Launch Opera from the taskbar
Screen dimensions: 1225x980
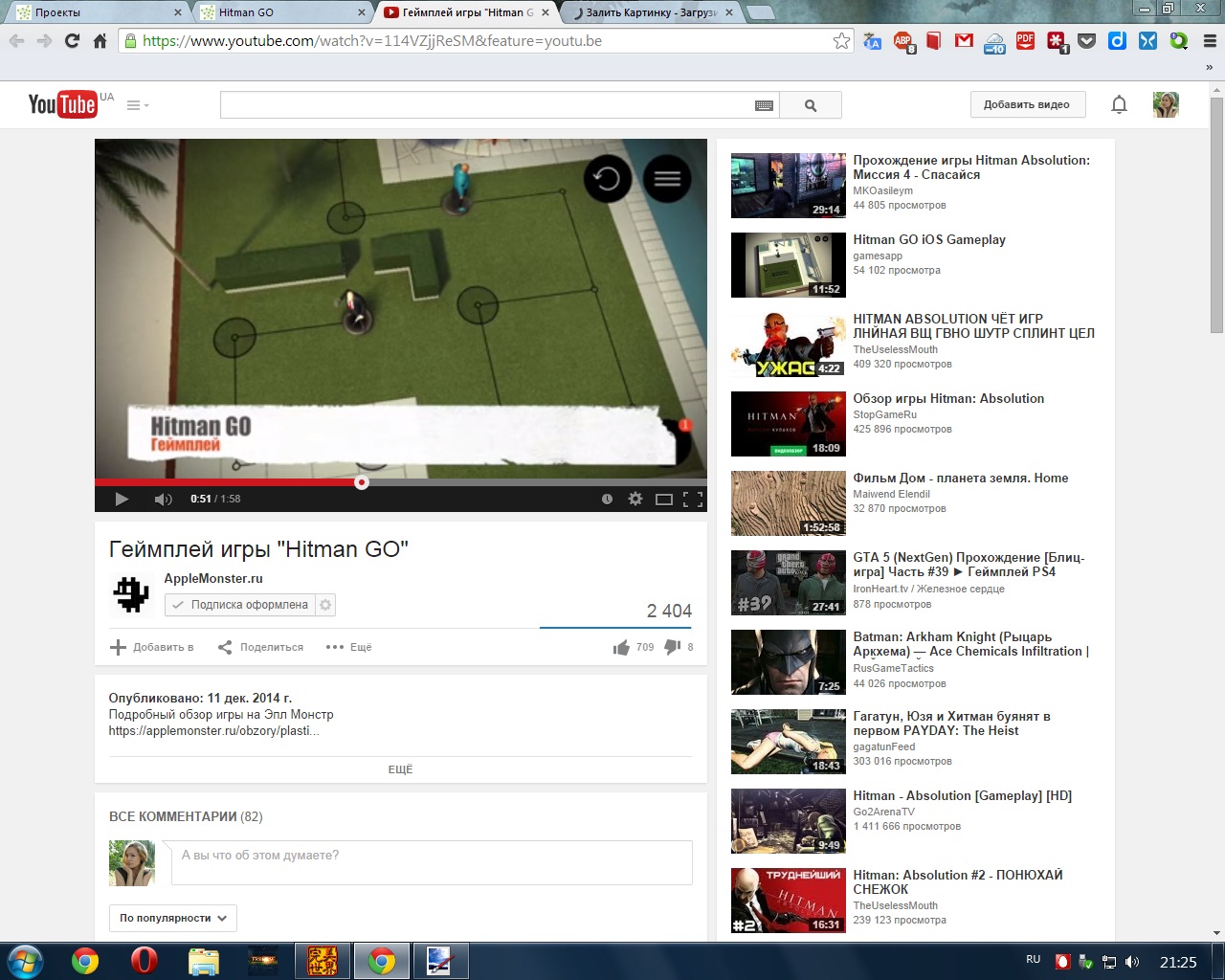coord(145,961)
